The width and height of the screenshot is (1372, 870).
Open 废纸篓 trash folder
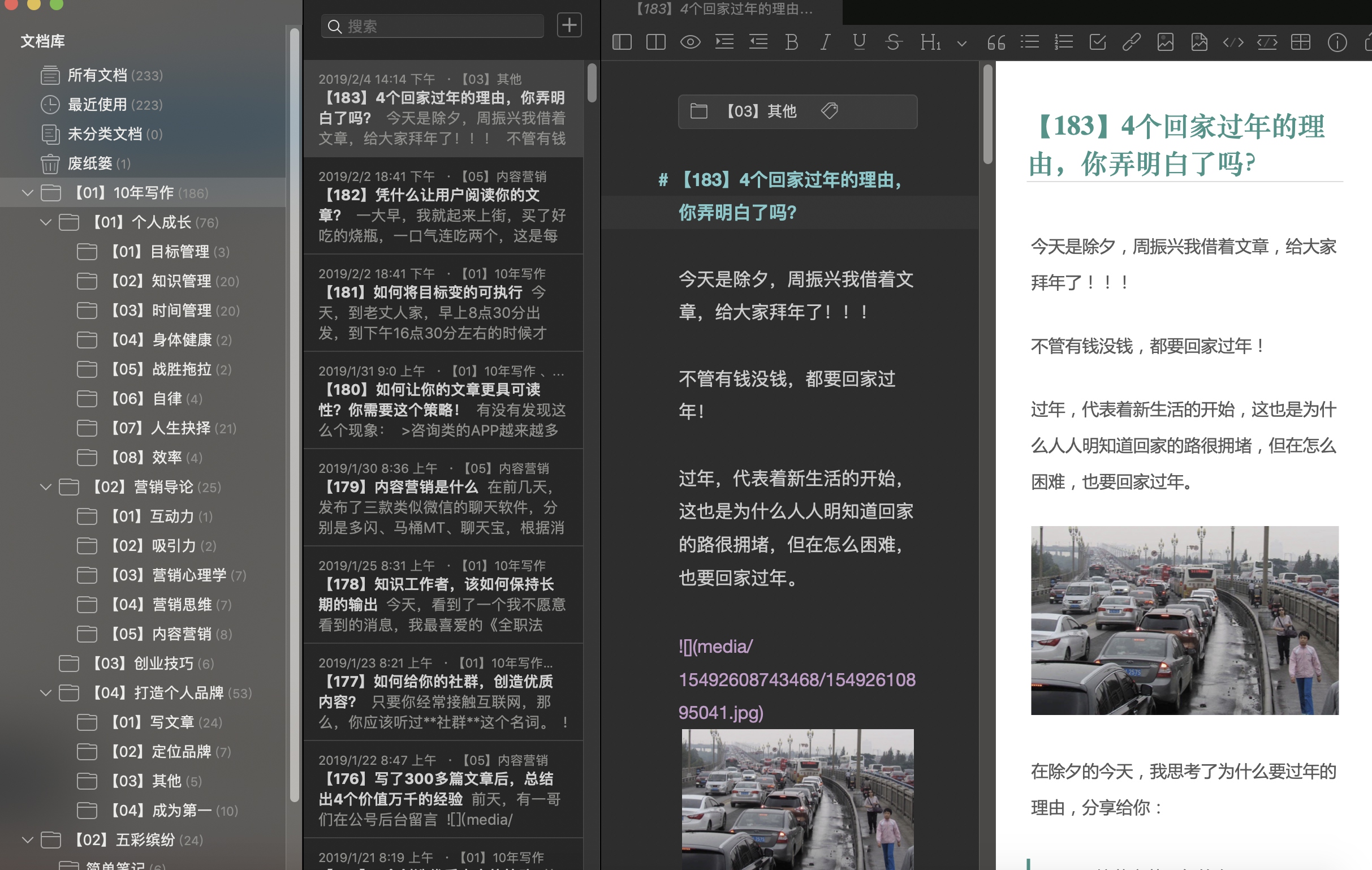click(x=143, y=164)
